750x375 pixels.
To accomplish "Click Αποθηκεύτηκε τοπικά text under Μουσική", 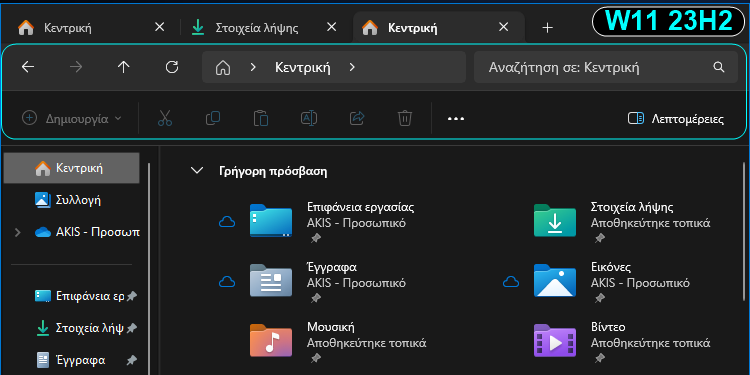I will pos(366,343).
